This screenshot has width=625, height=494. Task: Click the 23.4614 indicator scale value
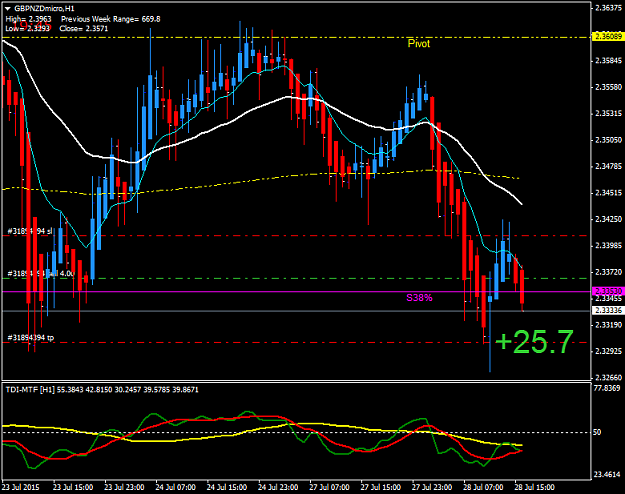(607, 474)
